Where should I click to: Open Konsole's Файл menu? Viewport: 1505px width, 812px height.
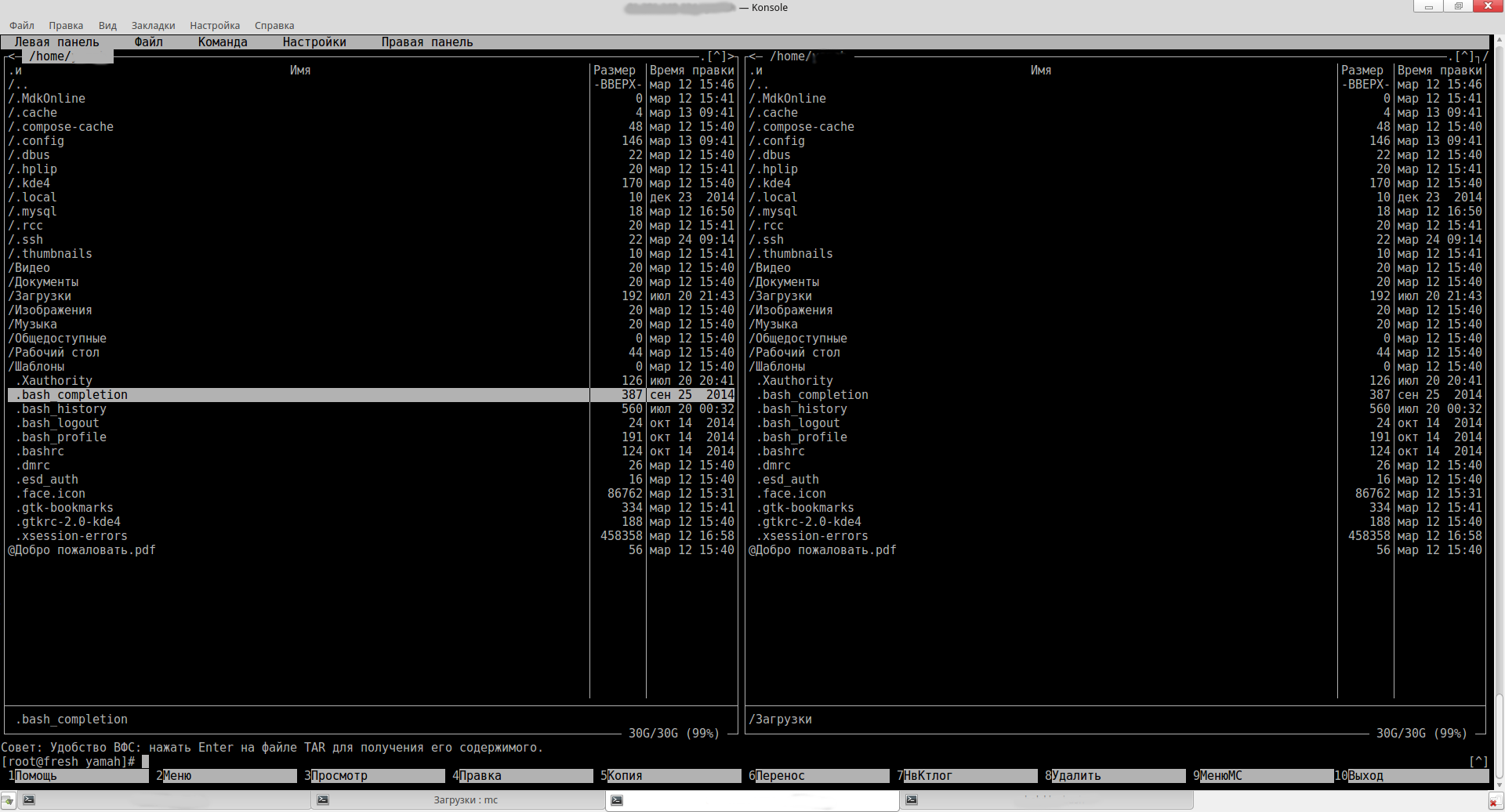pos(22,26)
